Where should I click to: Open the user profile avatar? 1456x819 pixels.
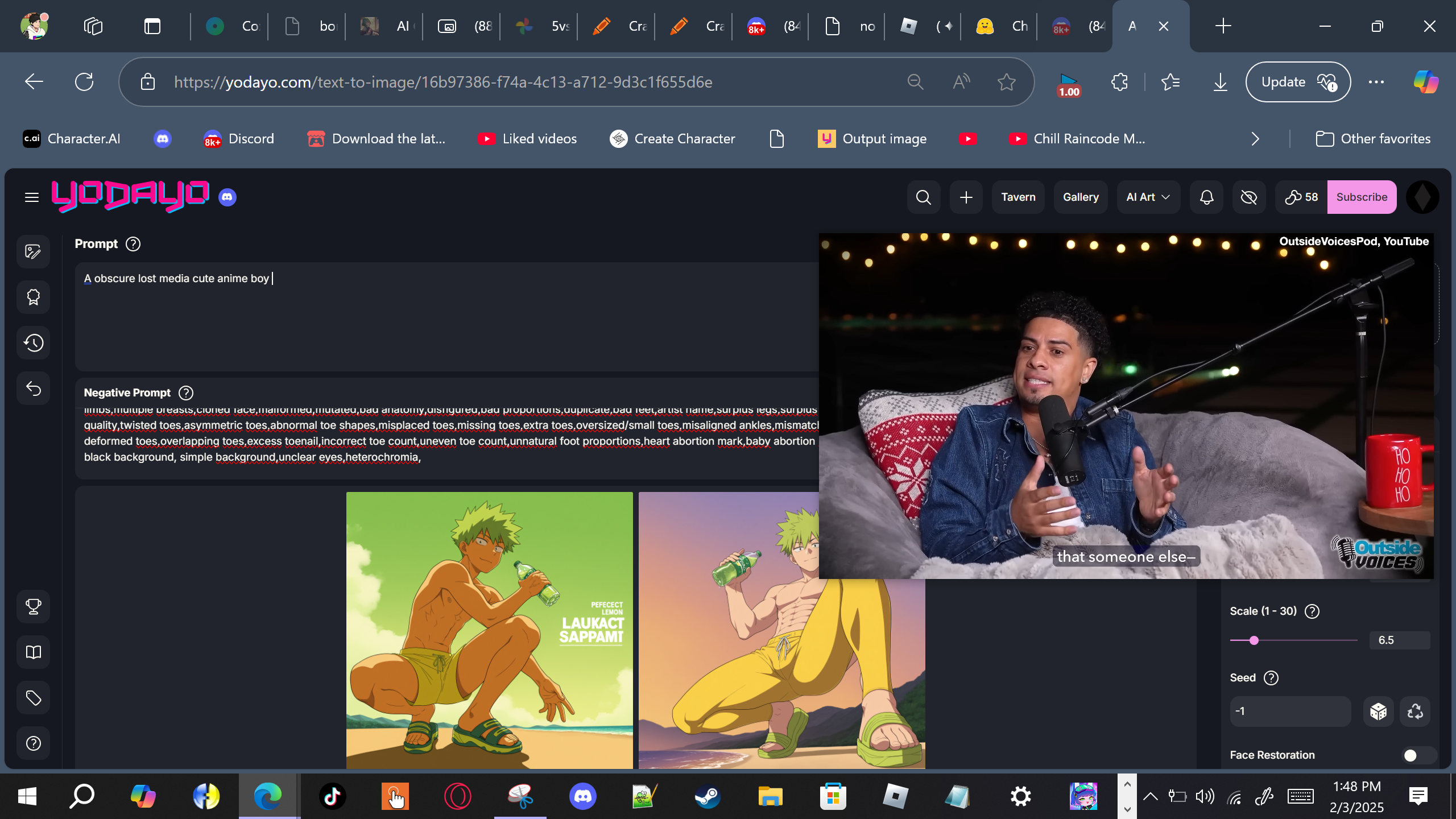(1423, 197)
